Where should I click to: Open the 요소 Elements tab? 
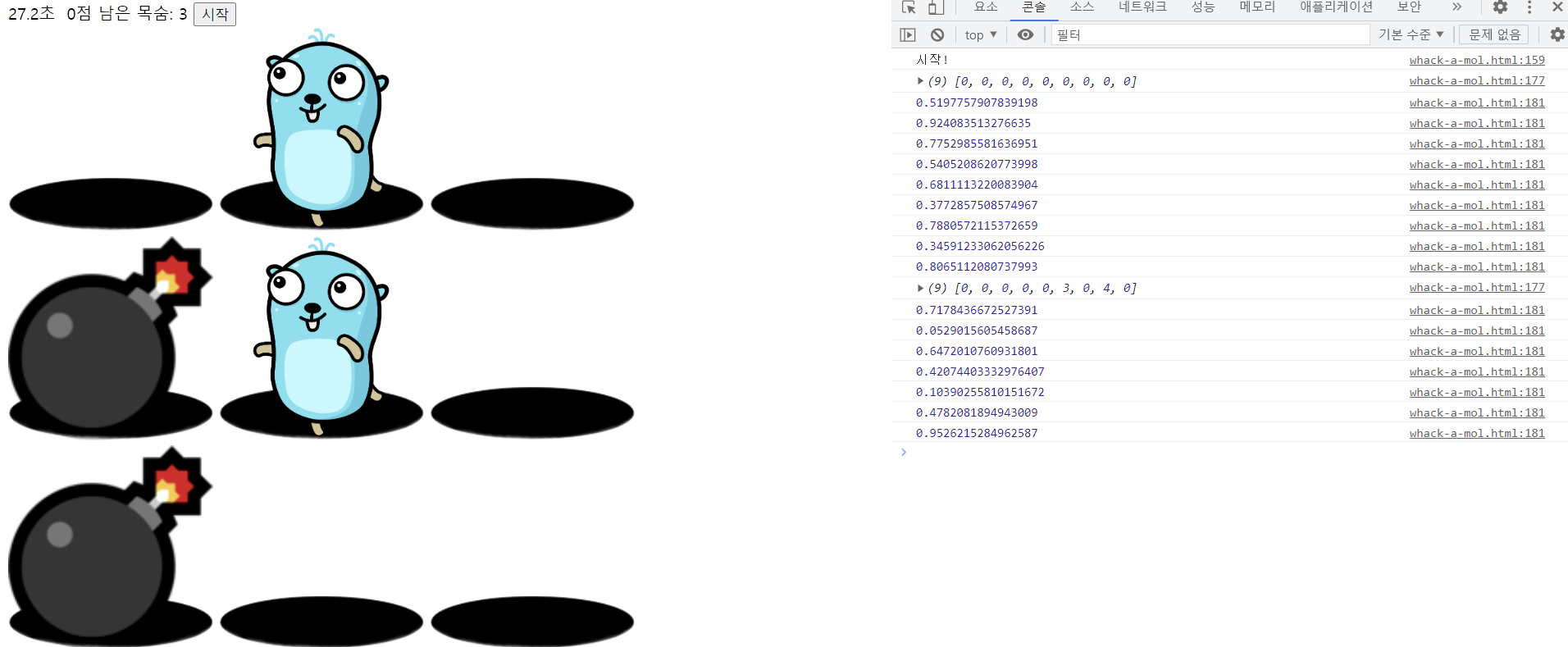pyautogui.click(x=986, y=7)
